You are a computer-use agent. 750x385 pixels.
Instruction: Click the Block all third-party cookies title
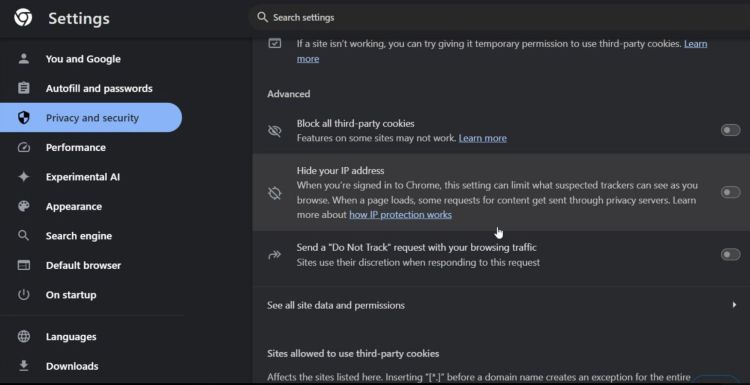coord(355,123)
